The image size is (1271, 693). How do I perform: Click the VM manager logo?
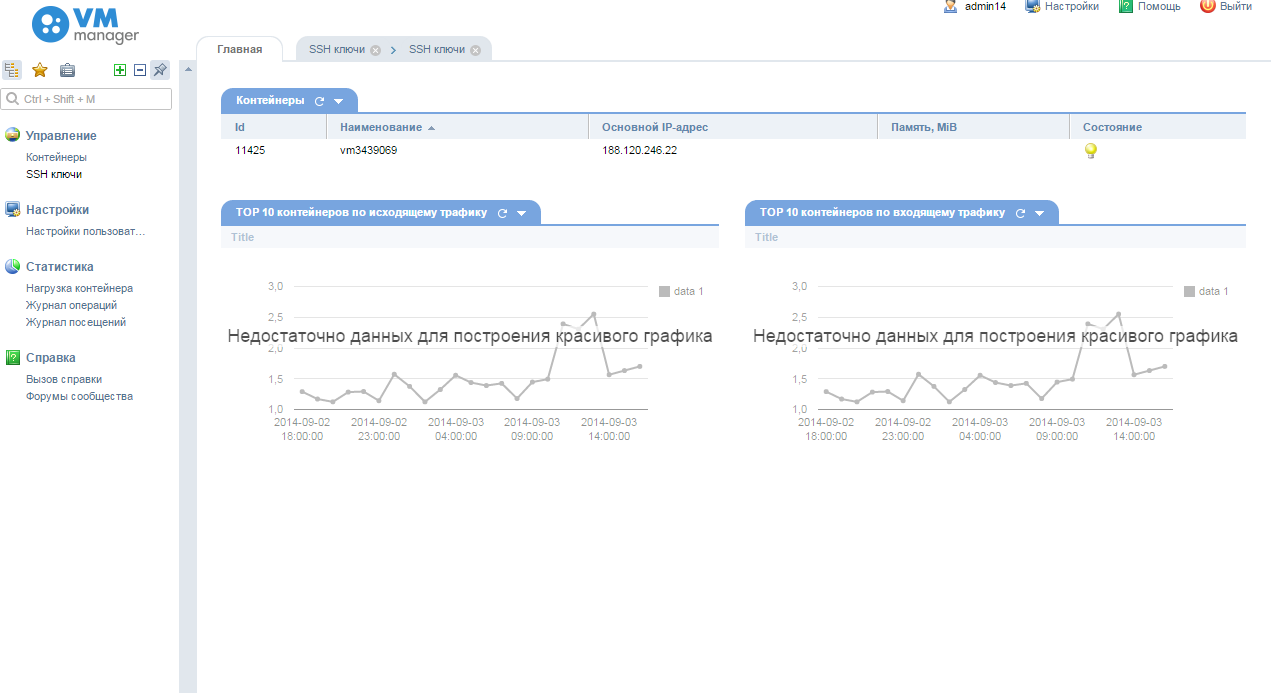pyautogui.click(x=85, y=25)
